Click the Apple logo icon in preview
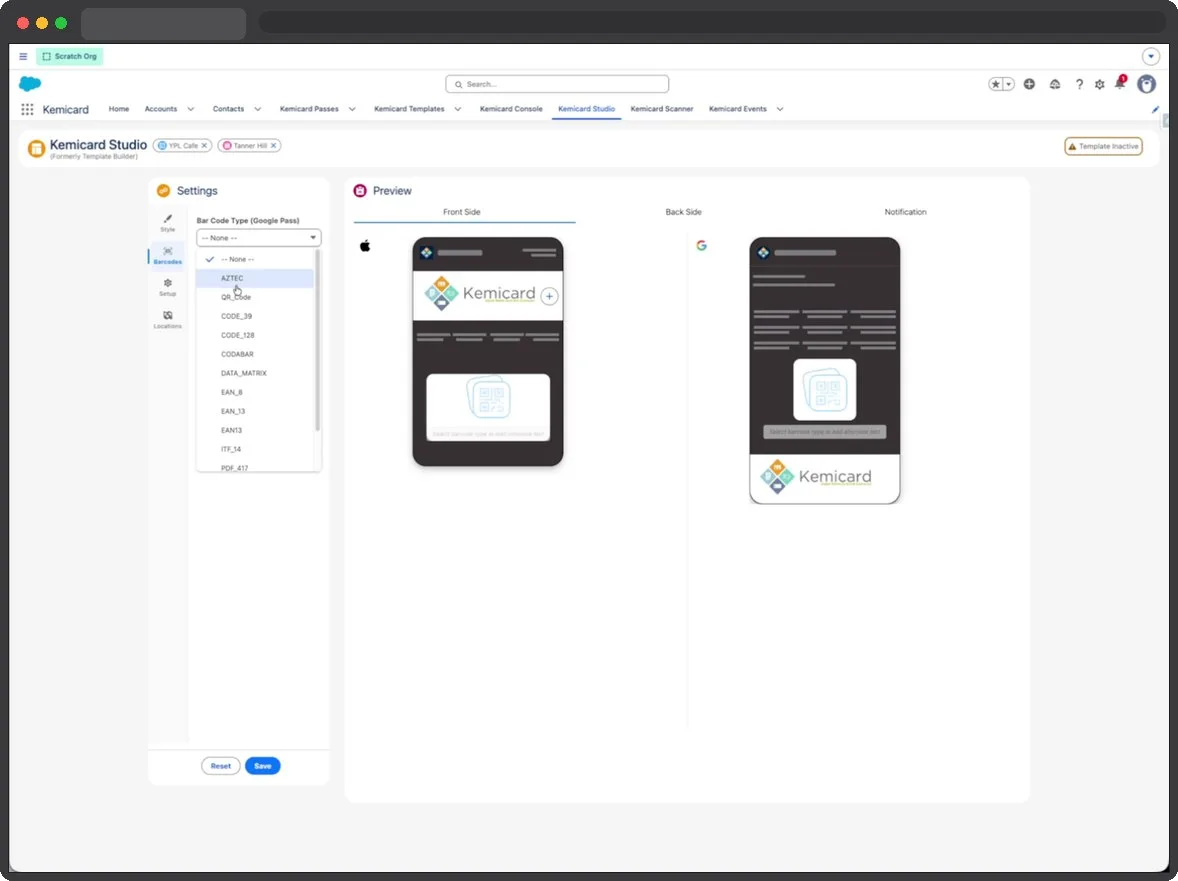This screenshot has width=1178, height=881. click(365, 246)
